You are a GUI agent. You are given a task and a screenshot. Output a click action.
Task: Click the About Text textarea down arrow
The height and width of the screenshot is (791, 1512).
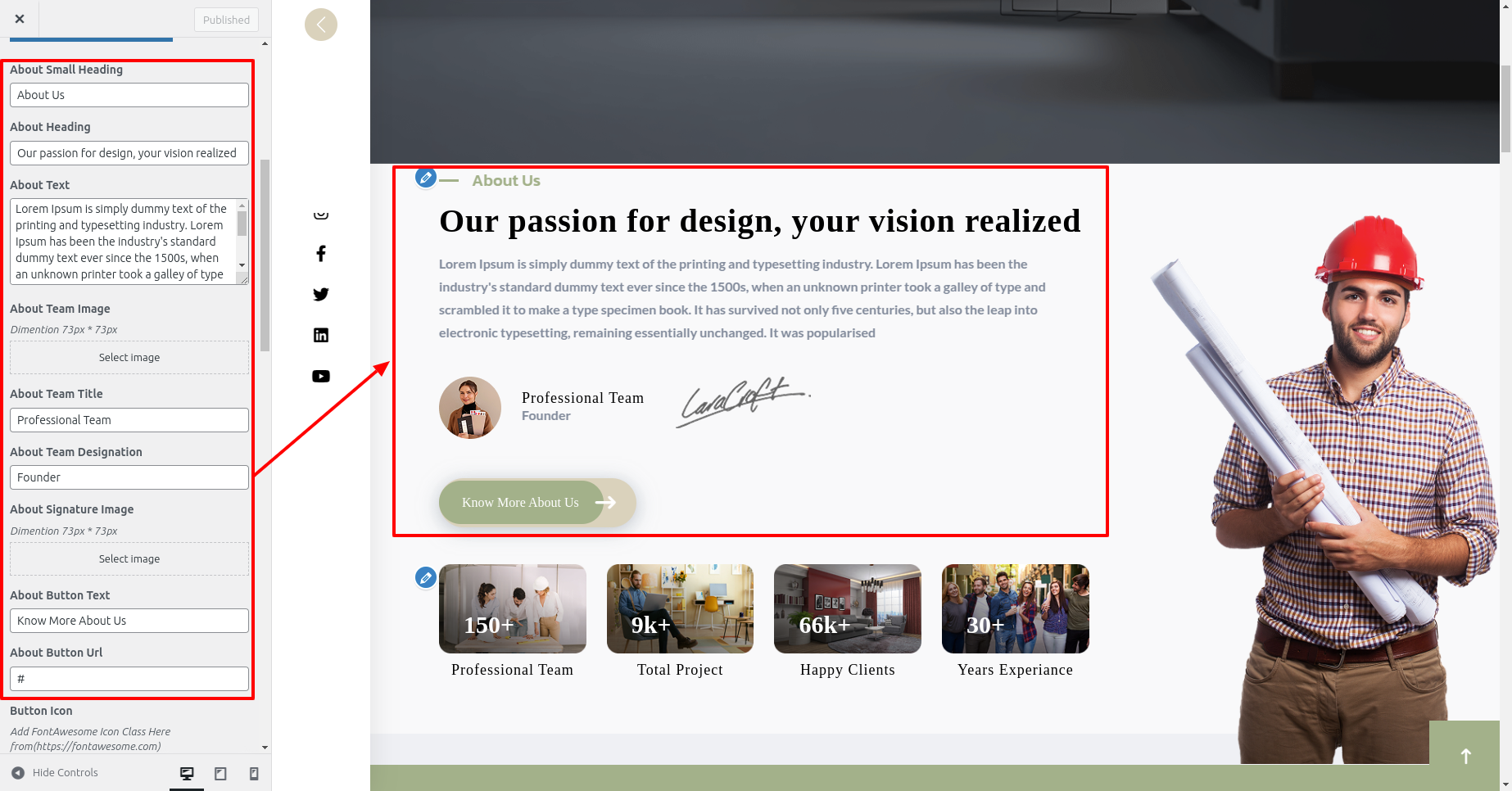[x=242, y=264]
